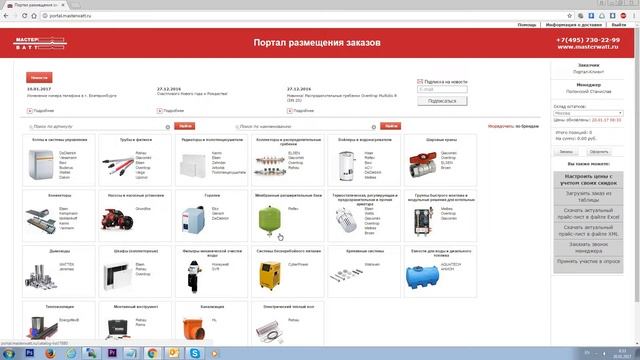Click the browser address bar
This screenshot has width=640, height=360.
pos(304,16)
